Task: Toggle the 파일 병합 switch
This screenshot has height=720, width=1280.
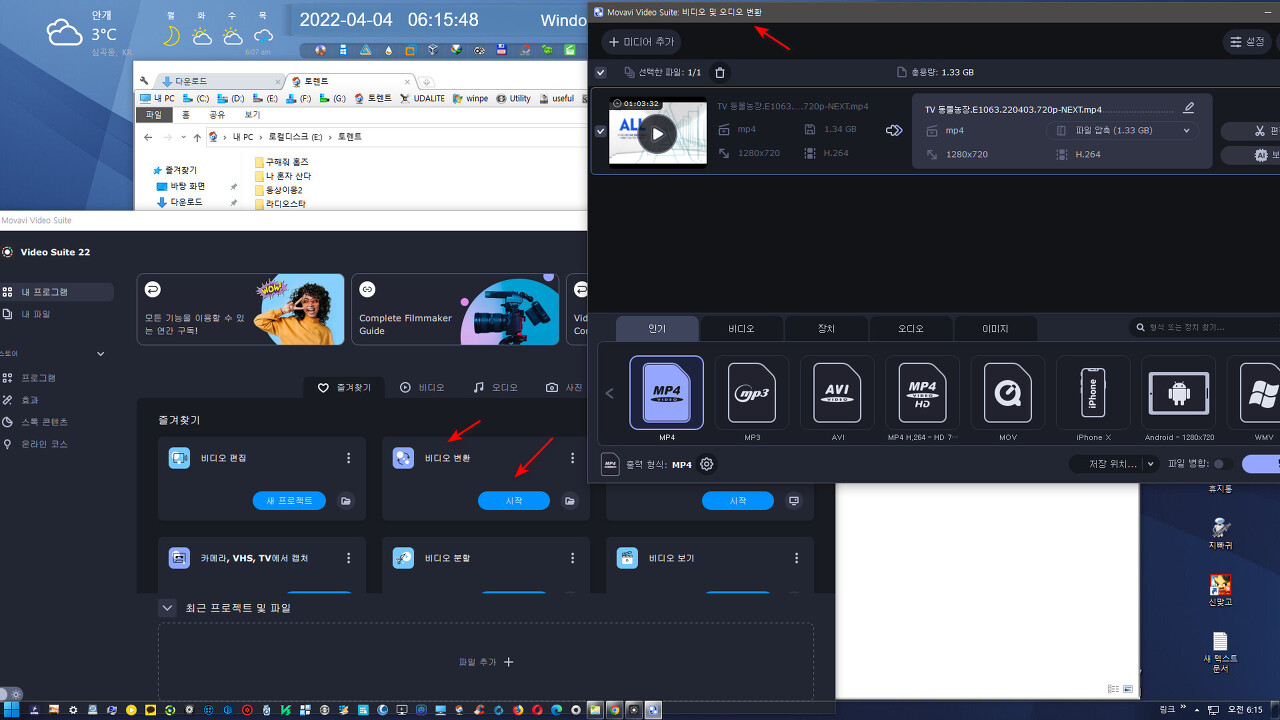Action: tap(1222, 464)
